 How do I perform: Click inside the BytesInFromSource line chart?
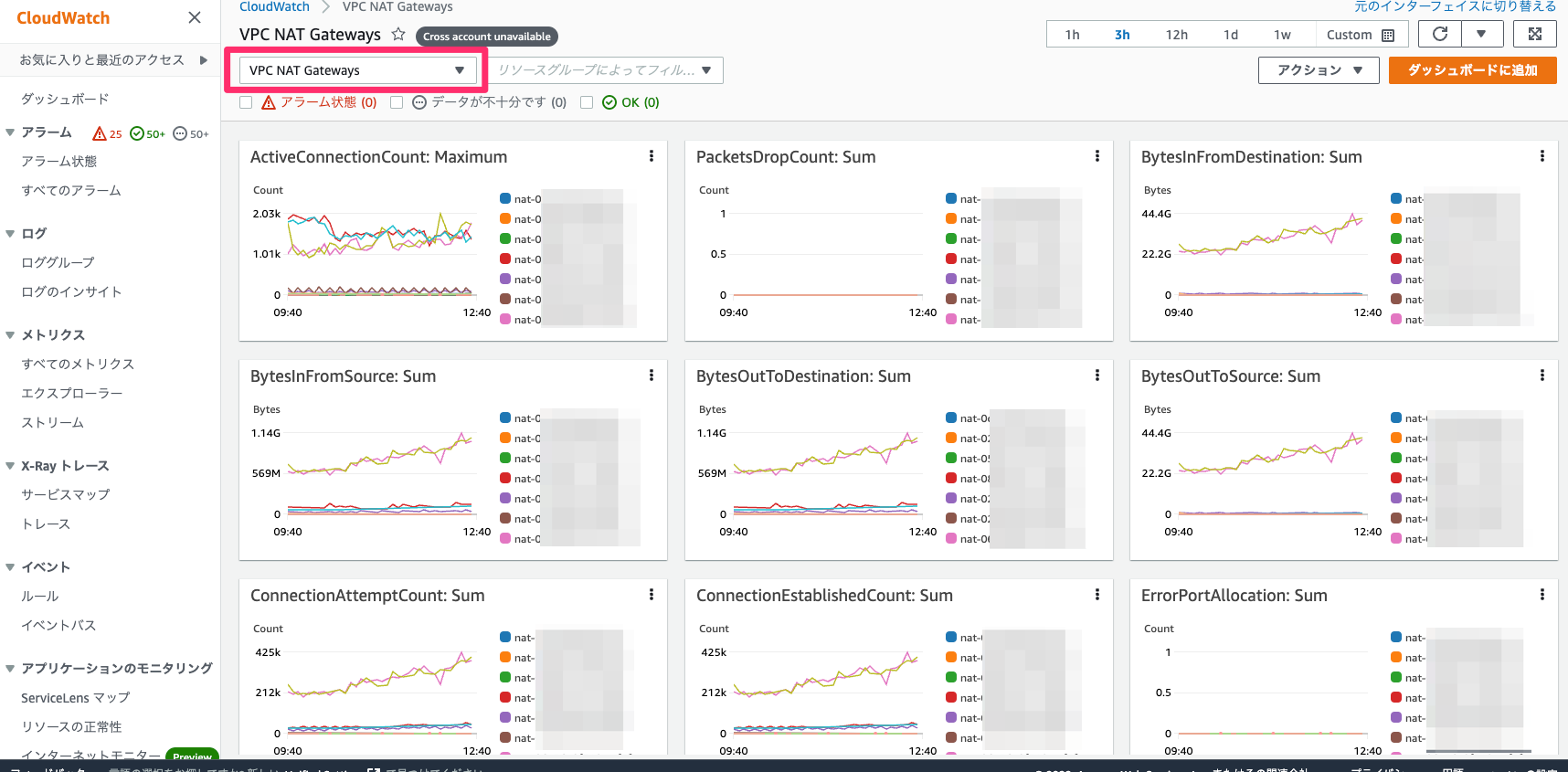(x=380, y=471)
